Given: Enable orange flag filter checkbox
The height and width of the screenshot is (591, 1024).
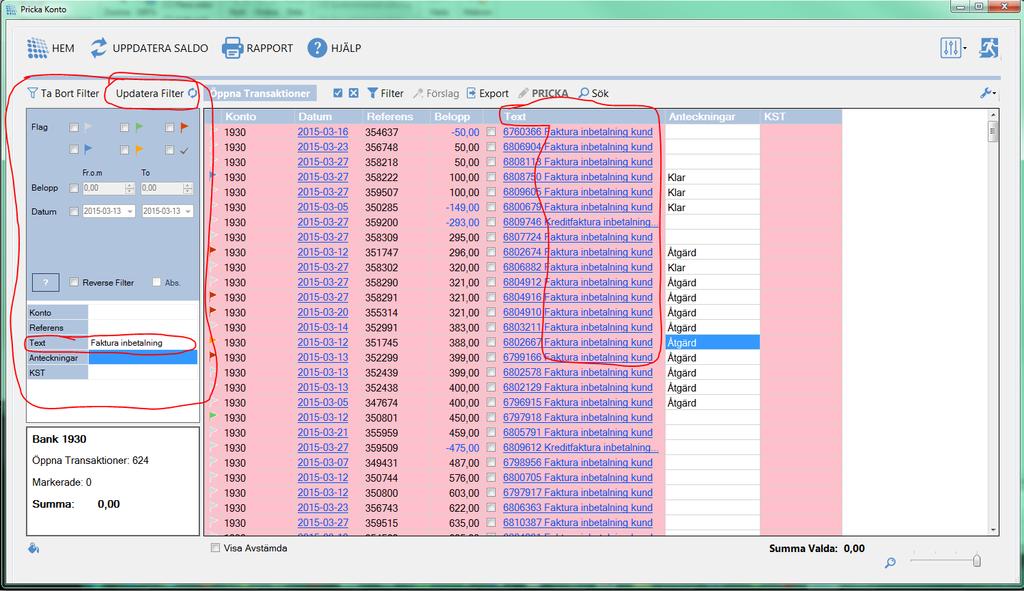Looking at the screenshot, I should tap(124, 150).
